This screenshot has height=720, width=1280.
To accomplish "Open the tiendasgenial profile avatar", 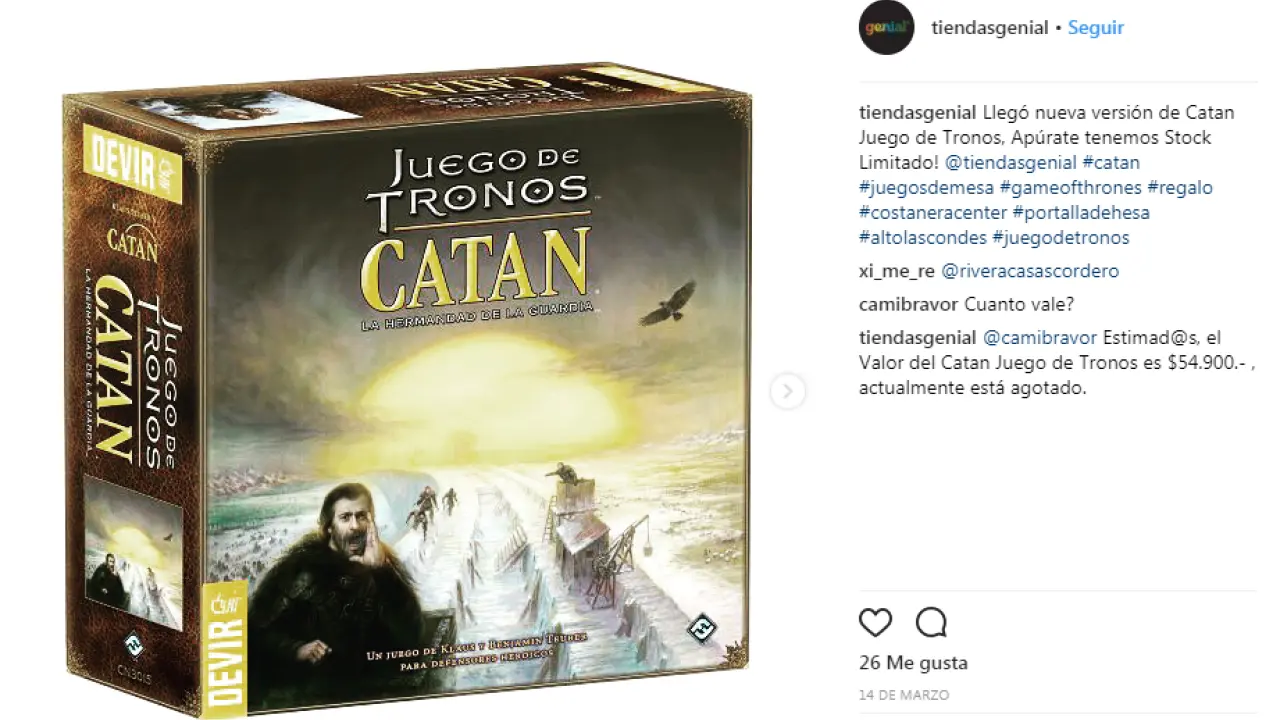I will (886, 28).
